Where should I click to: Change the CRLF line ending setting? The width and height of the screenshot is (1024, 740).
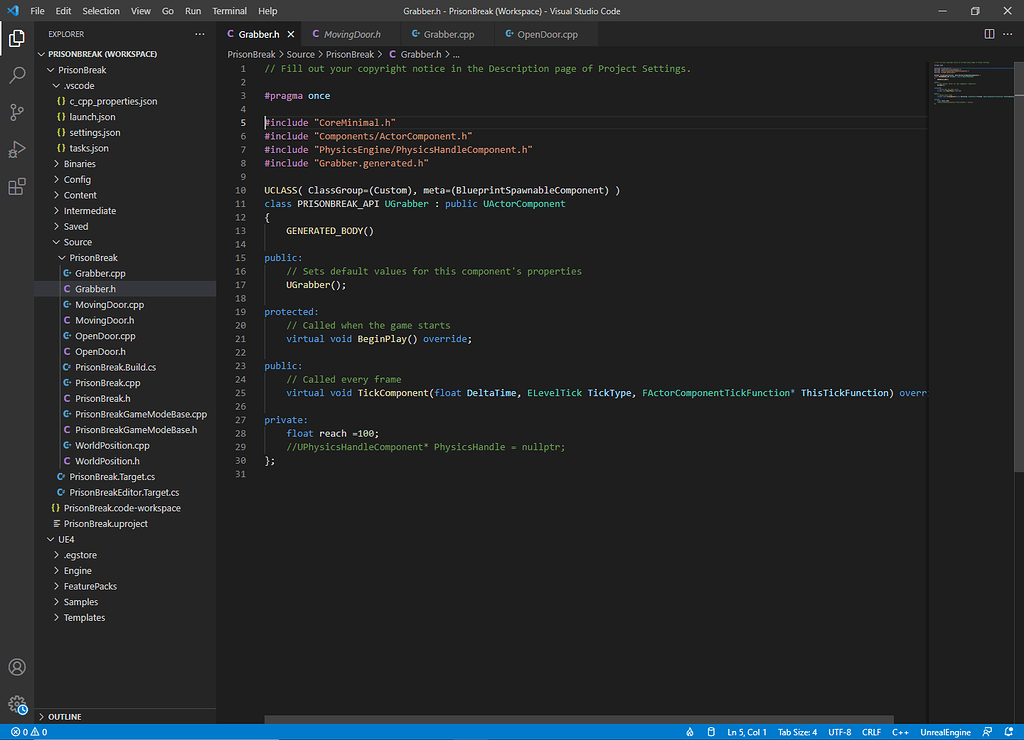(x=871, y=731)
